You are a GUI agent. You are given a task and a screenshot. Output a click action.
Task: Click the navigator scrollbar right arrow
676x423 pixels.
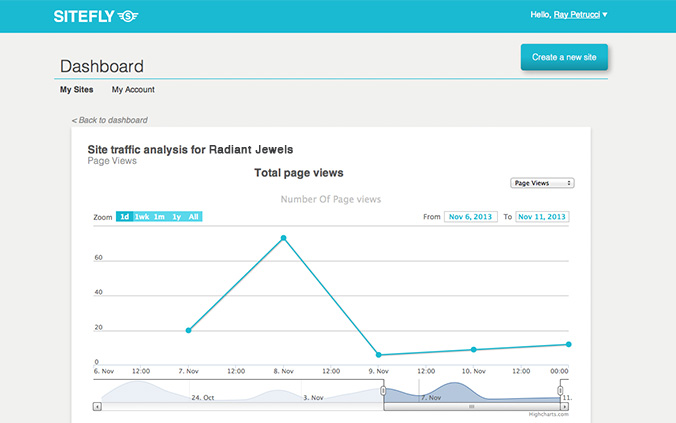coord(564,407)
